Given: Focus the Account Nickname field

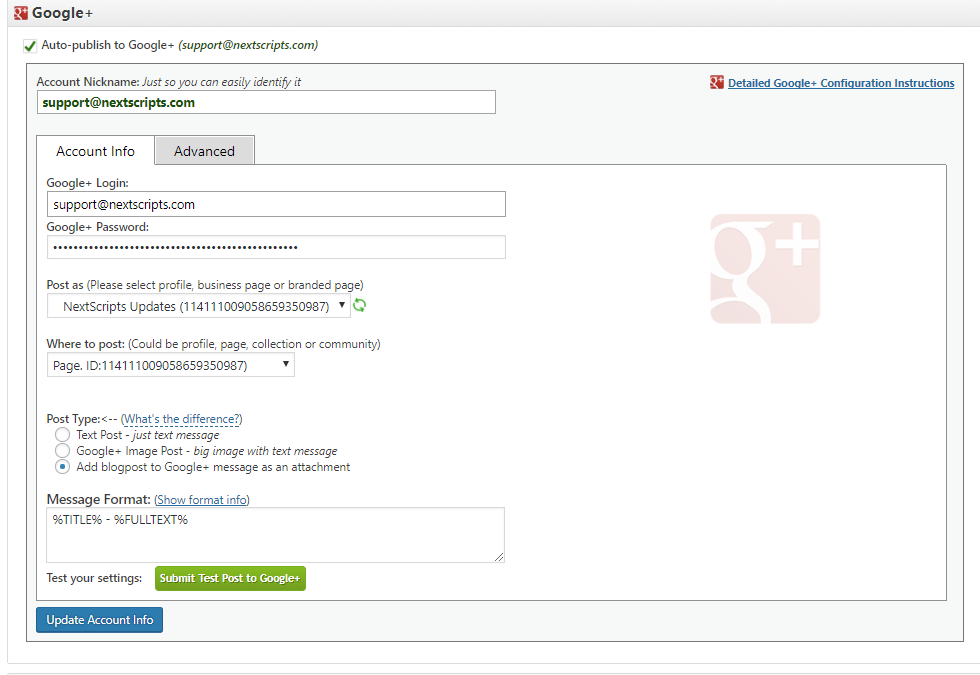Looking at the screenshot, I should 266,102.
